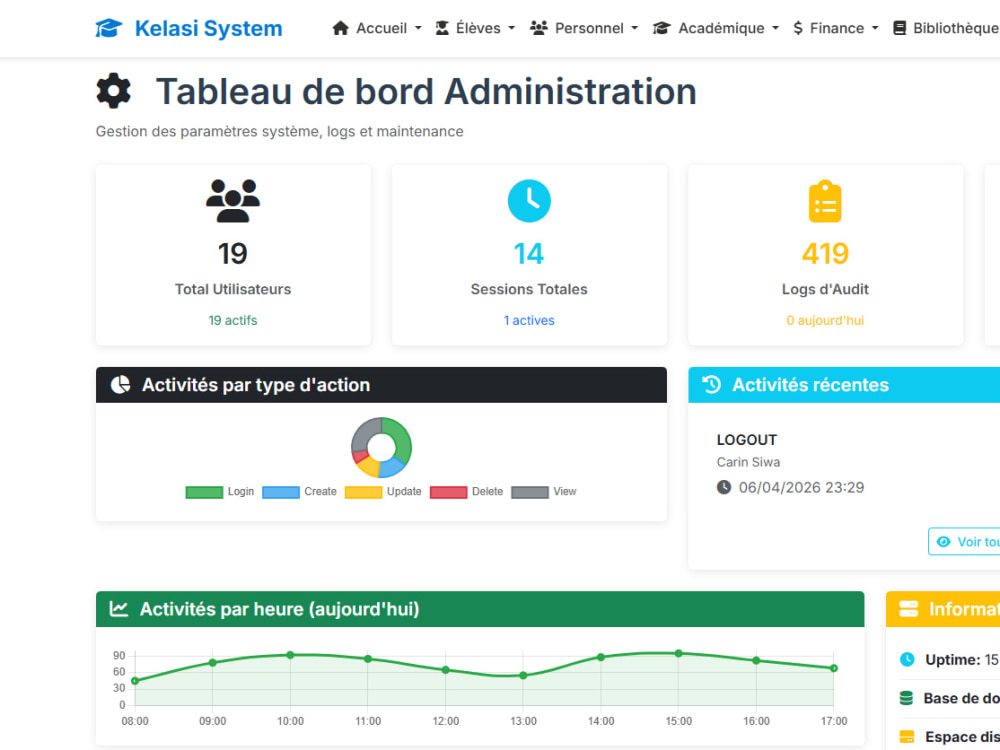Click the clock icon beside 06/04/2026 23:29
This screenshot has height=750, width=1000.
[724, 487]
